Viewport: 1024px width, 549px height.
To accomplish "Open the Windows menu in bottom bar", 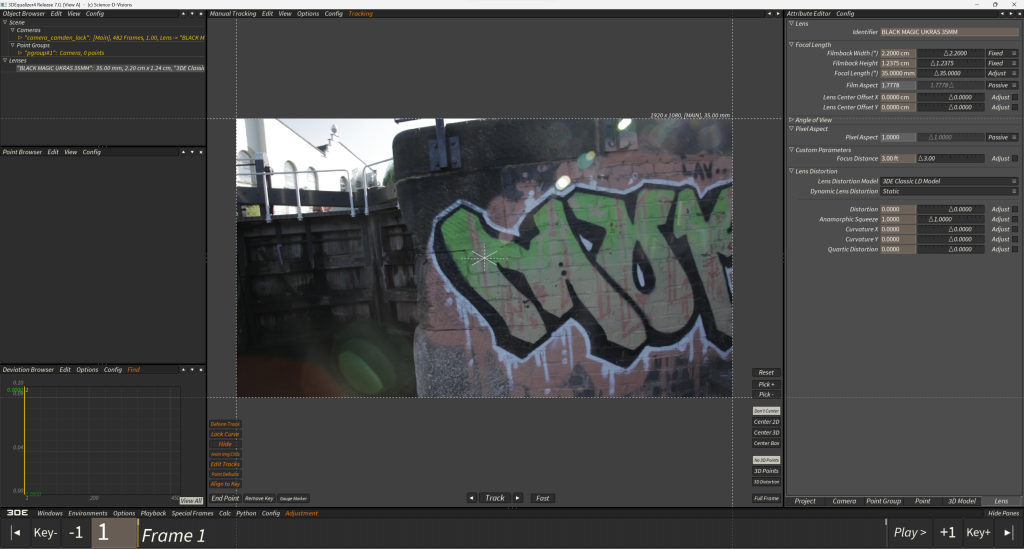I will click(x=50, y=513).
